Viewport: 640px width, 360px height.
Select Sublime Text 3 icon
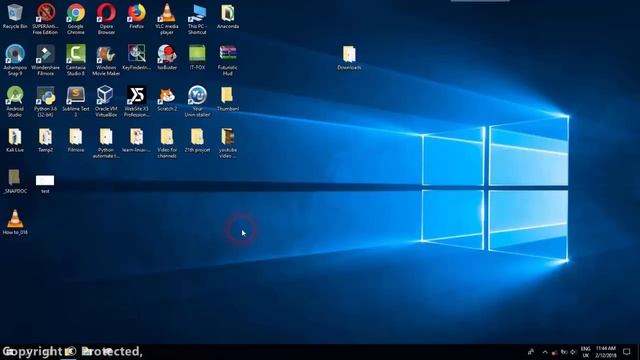[x=76, y=102]
